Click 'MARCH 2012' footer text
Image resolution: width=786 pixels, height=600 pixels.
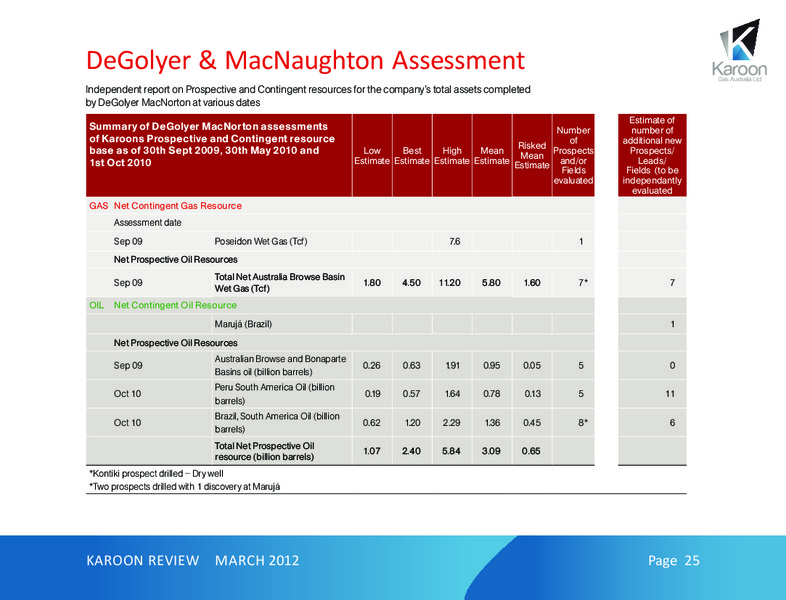click(x=257, y=560)
